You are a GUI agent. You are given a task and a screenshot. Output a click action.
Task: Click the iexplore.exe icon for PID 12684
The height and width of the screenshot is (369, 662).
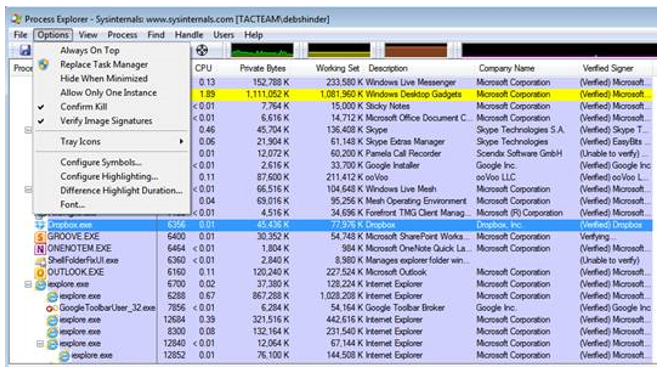click(x=52, y=320)
